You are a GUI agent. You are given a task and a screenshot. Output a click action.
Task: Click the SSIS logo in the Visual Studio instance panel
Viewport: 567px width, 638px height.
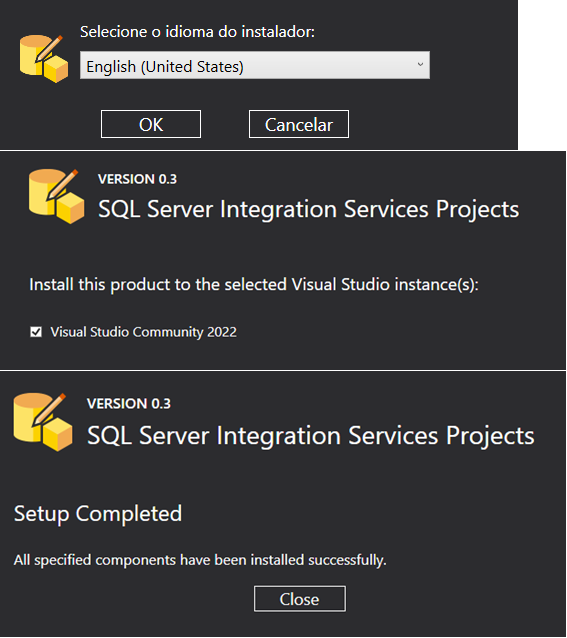click(56, 197)
